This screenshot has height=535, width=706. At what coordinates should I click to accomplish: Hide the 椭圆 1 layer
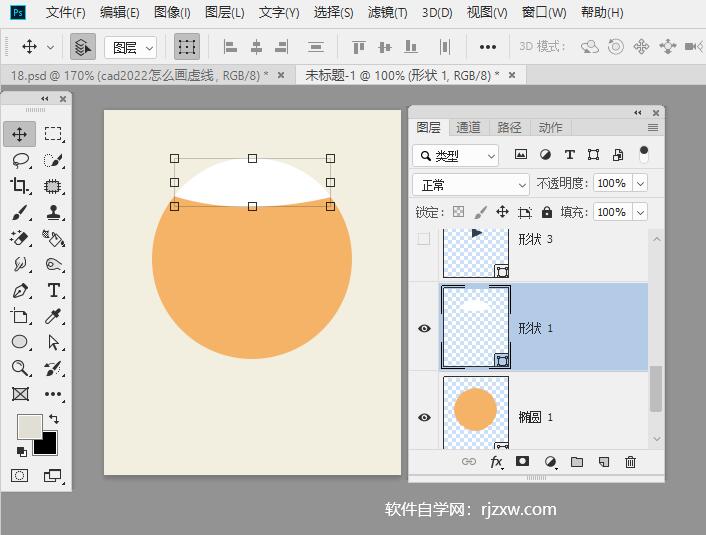pyautogui.click(x=424, y=417)
